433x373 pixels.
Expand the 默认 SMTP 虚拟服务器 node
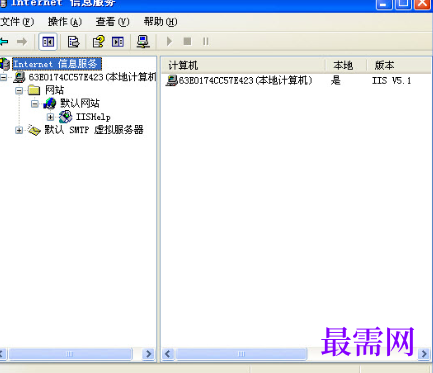19,130
